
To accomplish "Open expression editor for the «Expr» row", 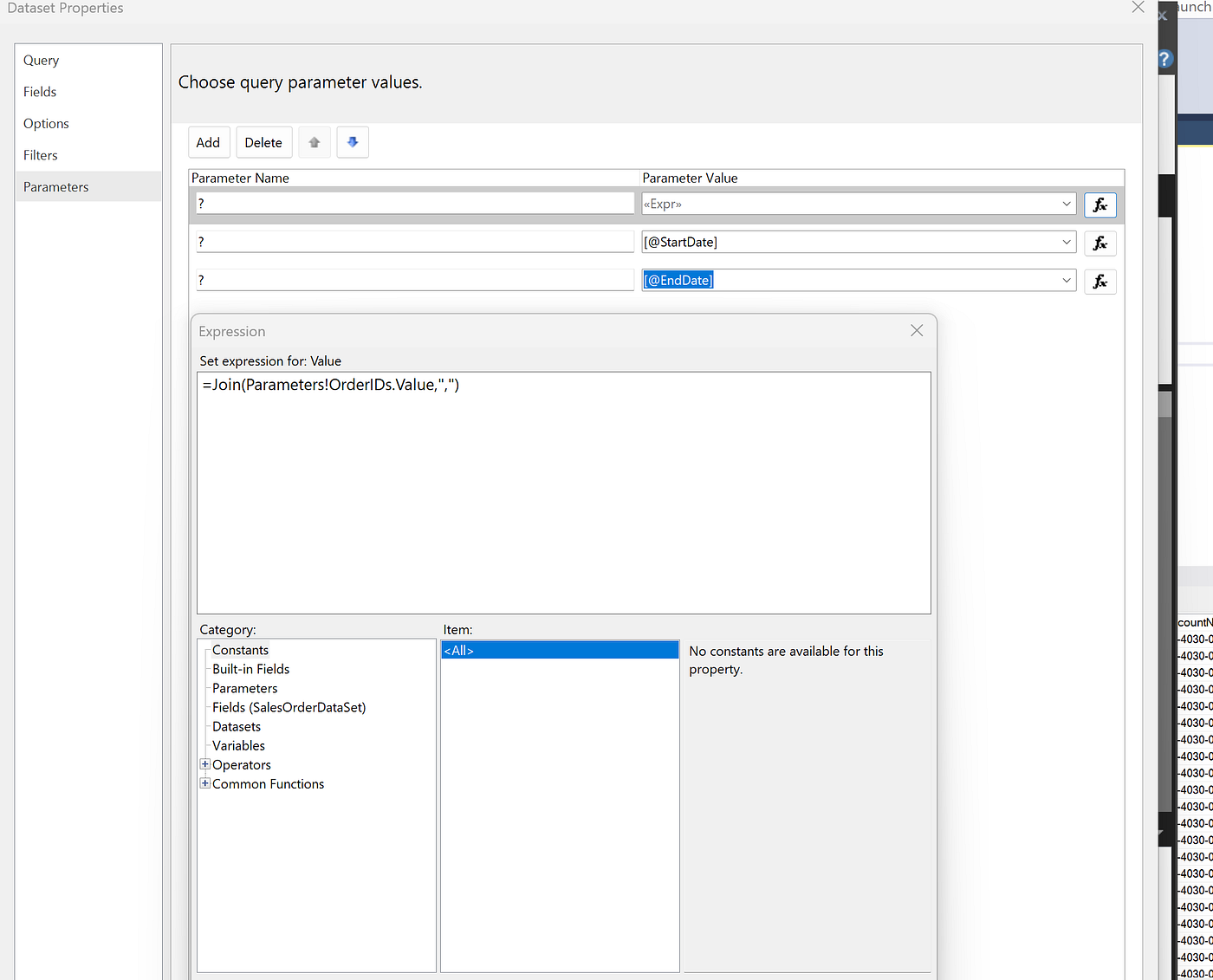I will (x=1100, y=205).
